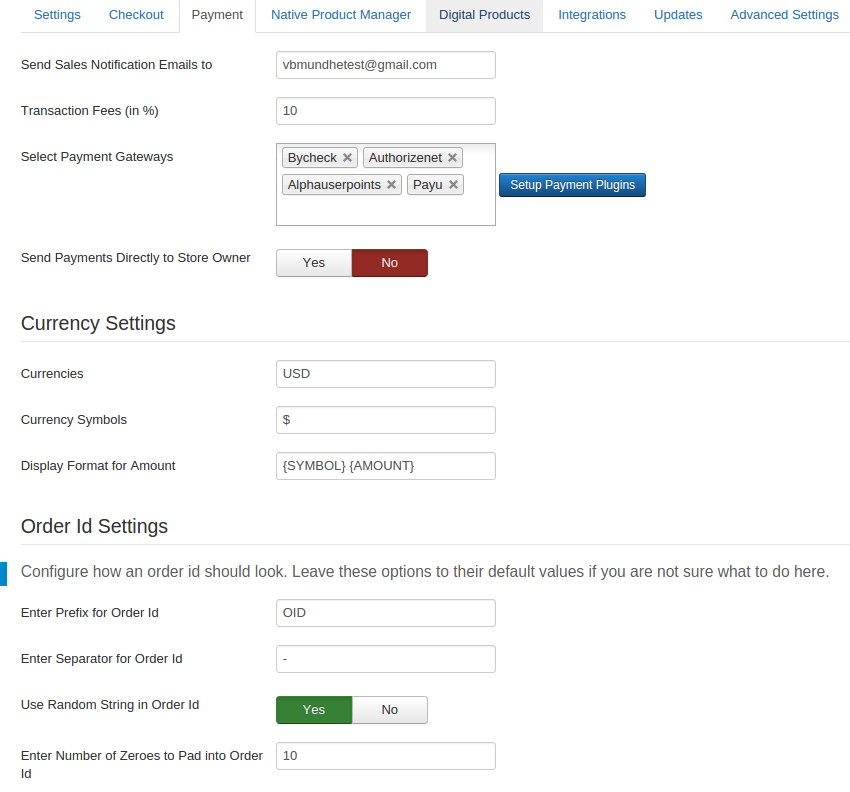The width and height of the screenshot is (850, 792).
Task: Open the Digital Products tab
Action: click(485, 15)
